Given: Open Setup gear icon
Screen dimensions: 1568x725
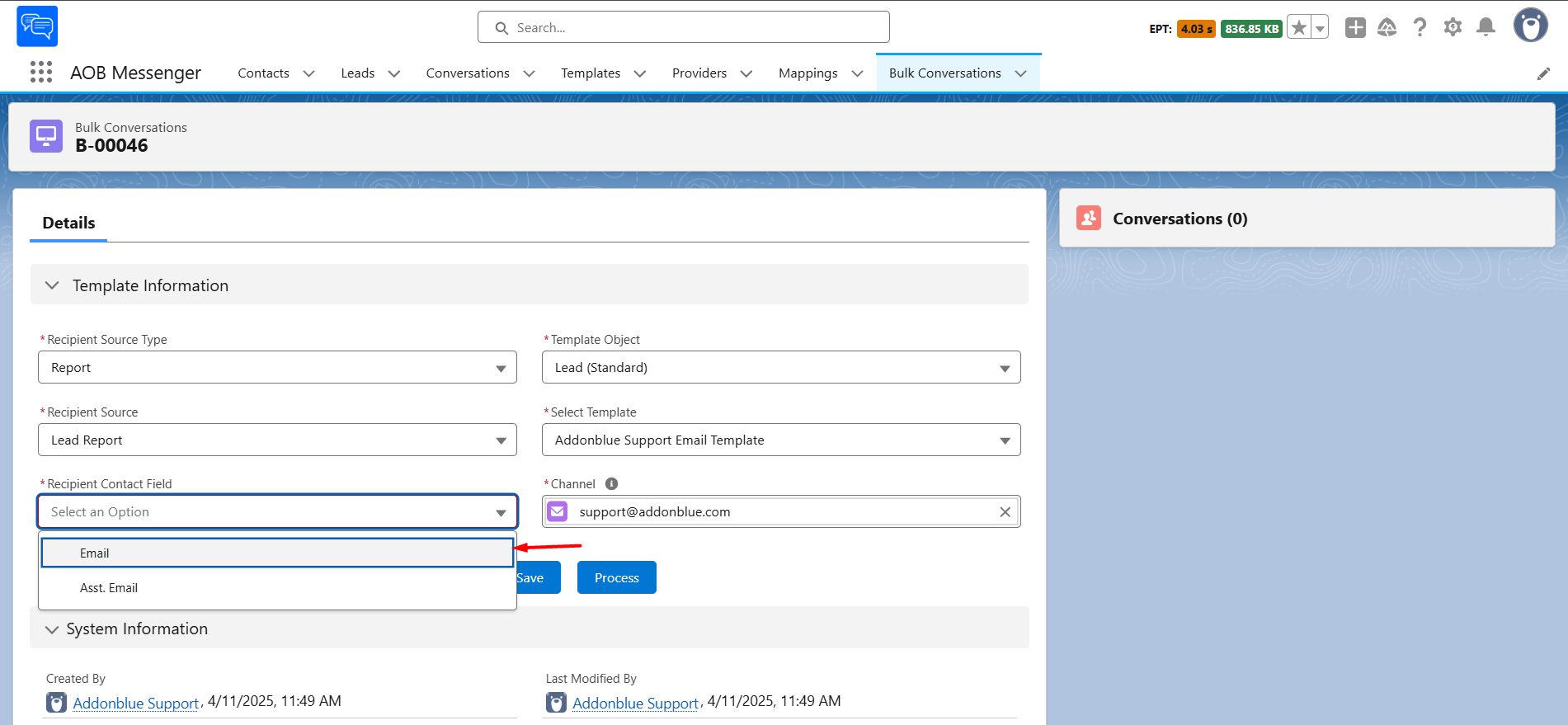Looking at the screenshot, I should point(1453,28).
